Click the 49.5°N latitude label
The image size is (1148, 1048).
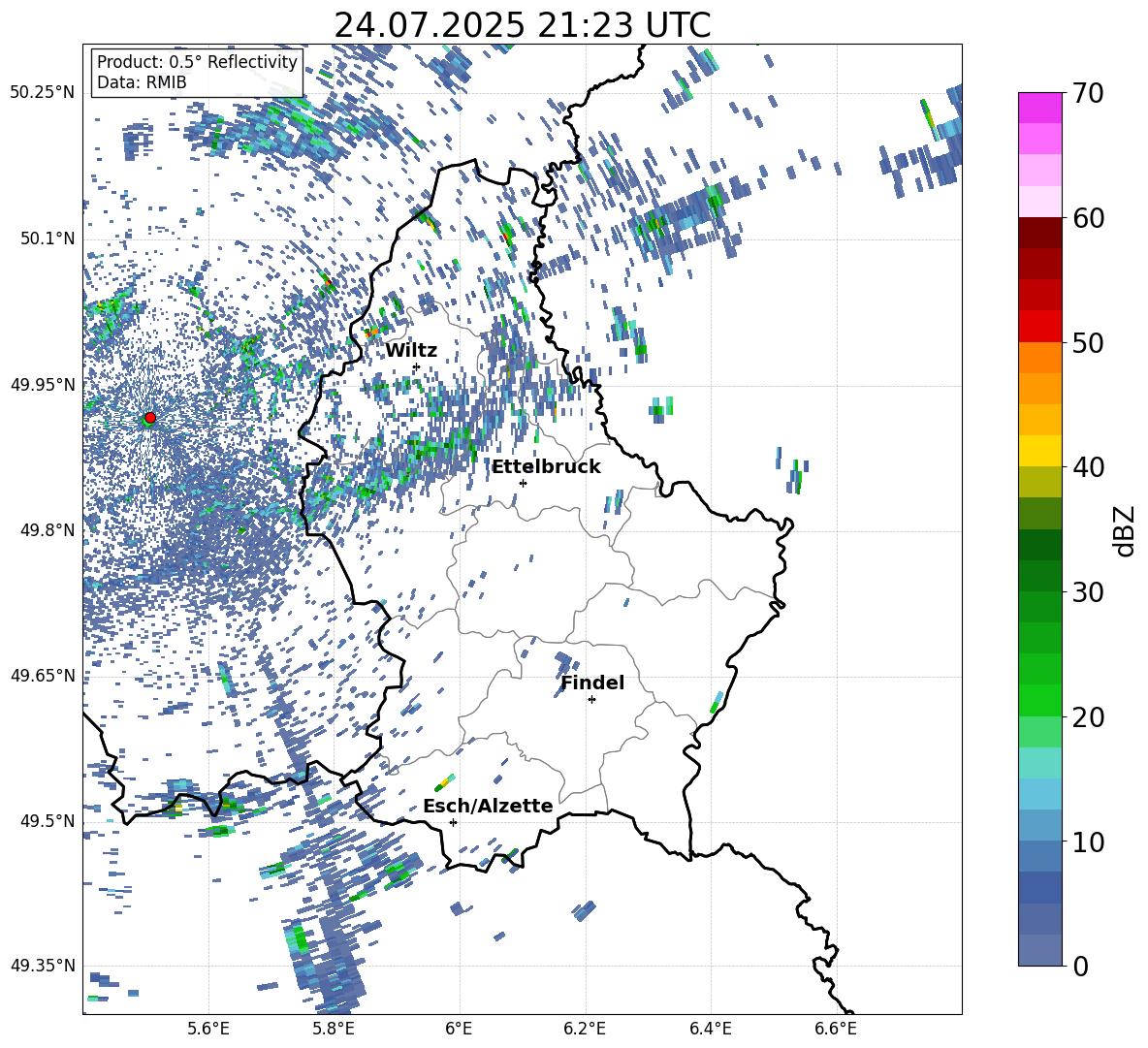[48, 820]
